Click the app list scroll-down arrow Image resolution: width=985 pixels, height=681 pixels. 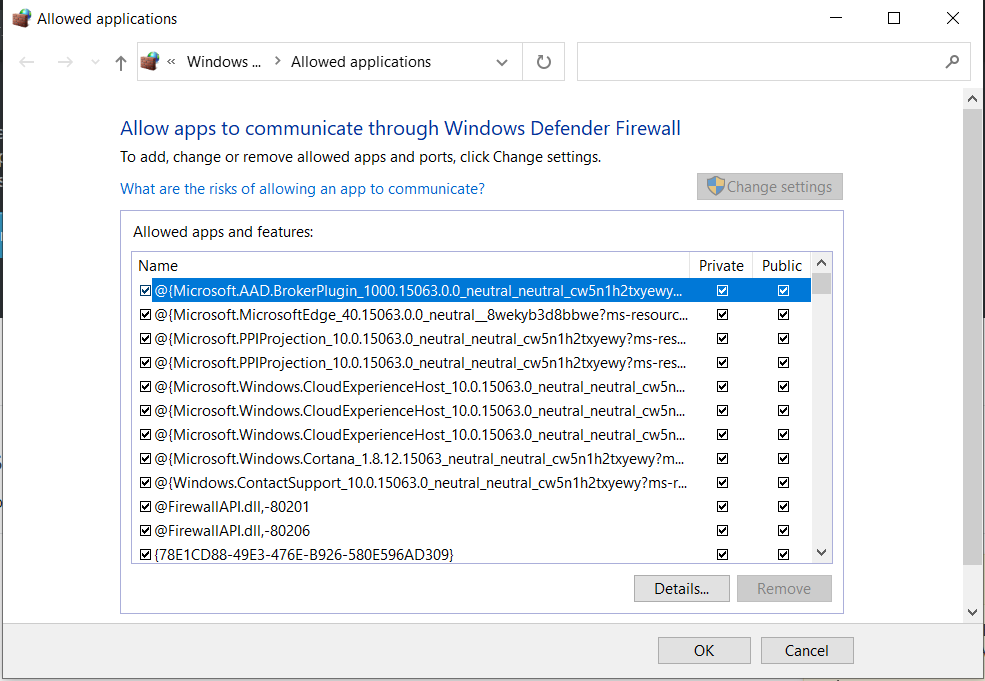(x=821, y=552)
